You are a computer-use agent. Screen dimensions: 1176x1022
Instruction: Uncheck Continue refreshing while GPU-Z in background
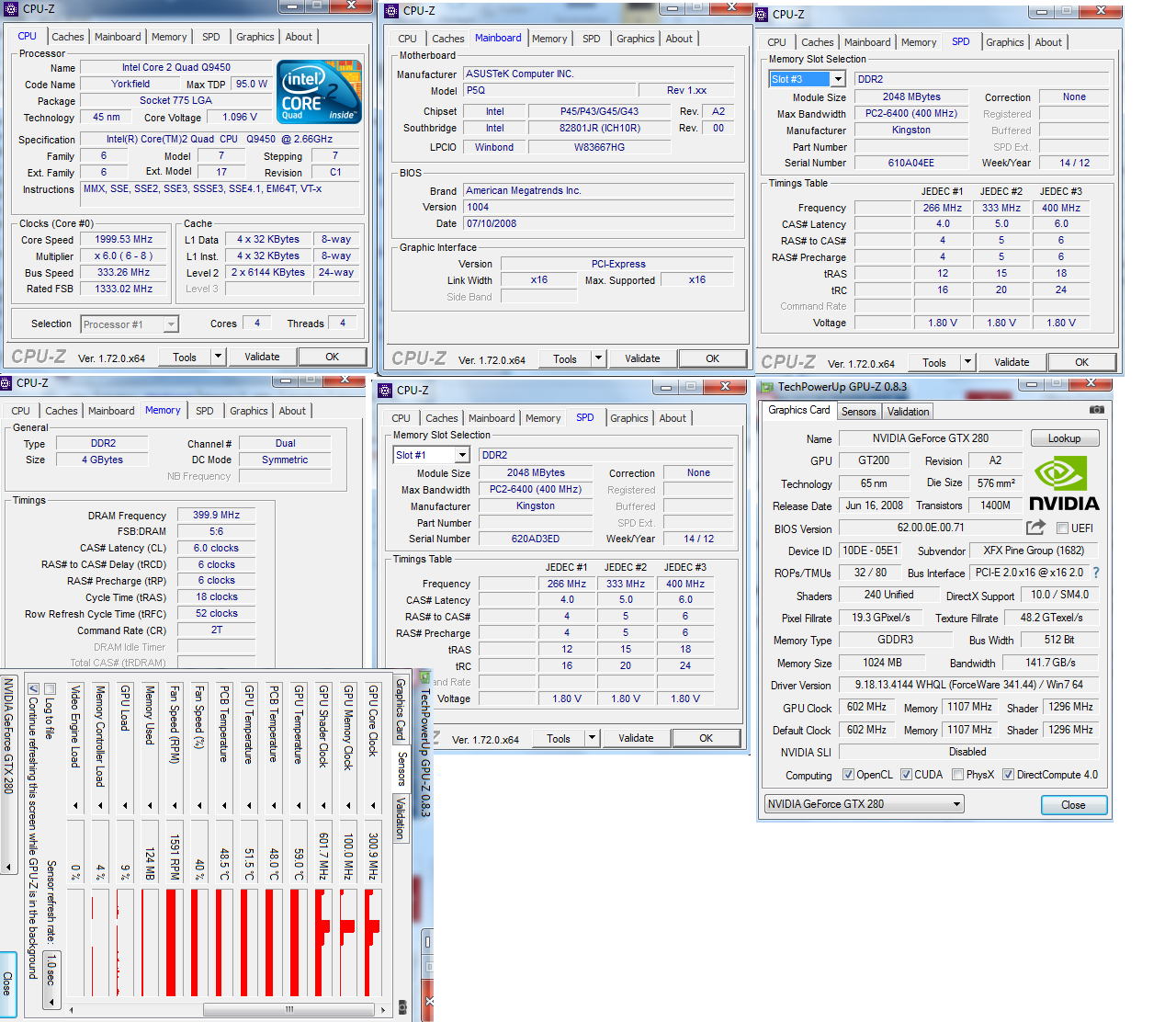pyautogui.click(x=33, y=689)
